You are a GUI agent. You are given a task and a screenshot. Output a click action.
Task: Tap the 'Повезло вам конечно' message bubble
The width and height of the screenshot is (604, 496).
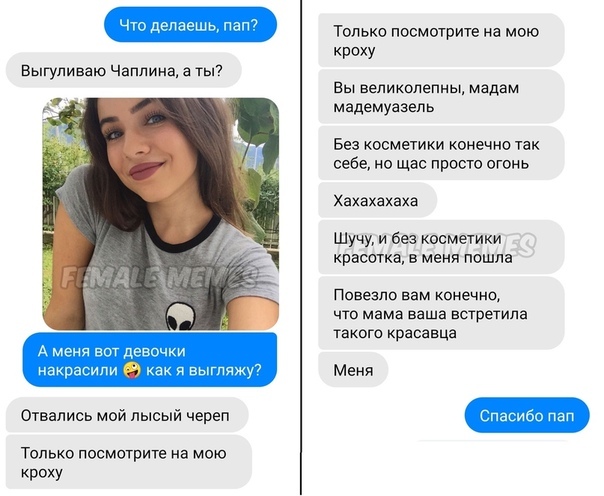pyautogui.click(x=441, y=313)
